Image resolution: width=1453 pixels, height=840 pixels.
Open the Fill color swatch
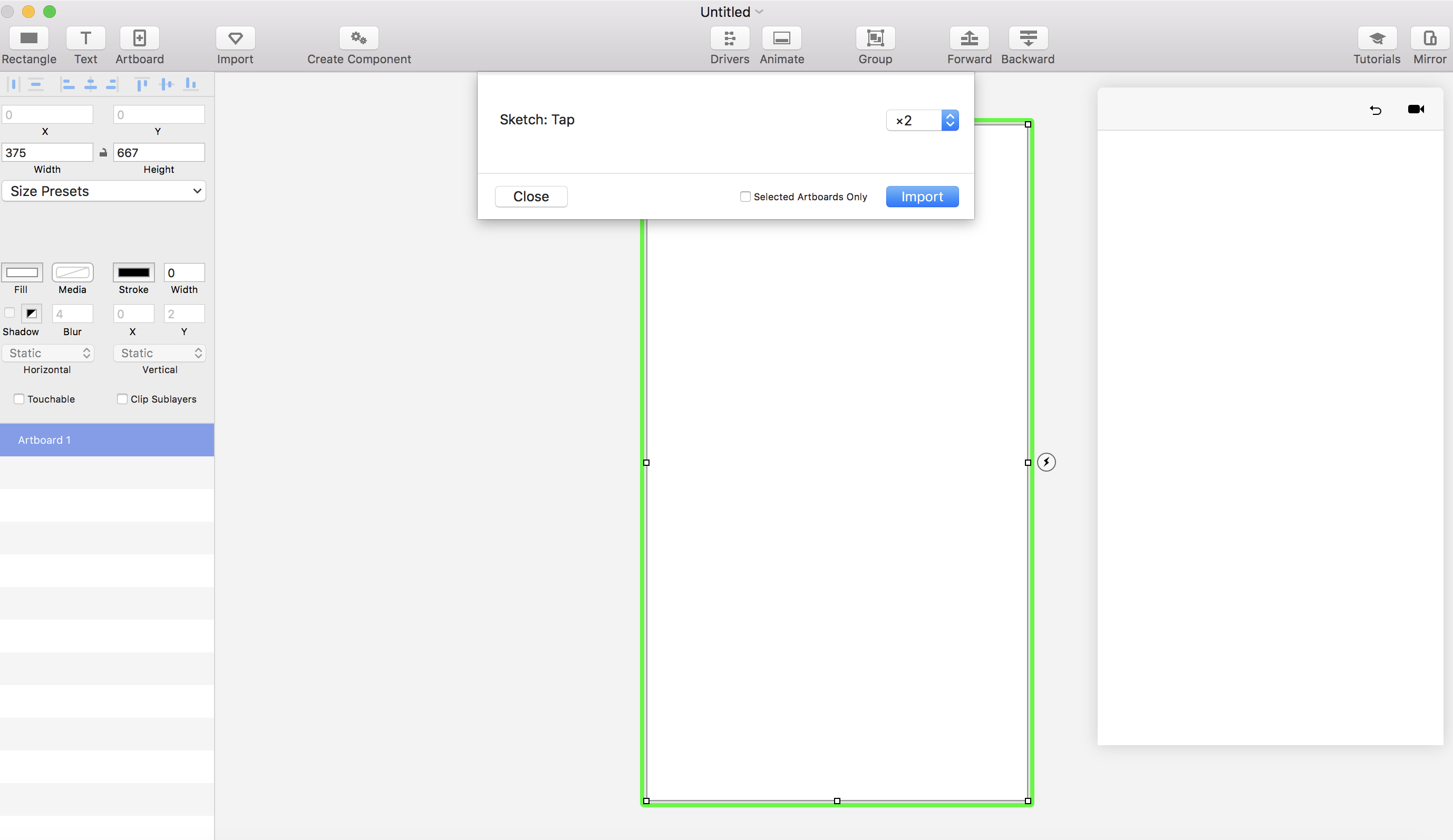(22, 272)
